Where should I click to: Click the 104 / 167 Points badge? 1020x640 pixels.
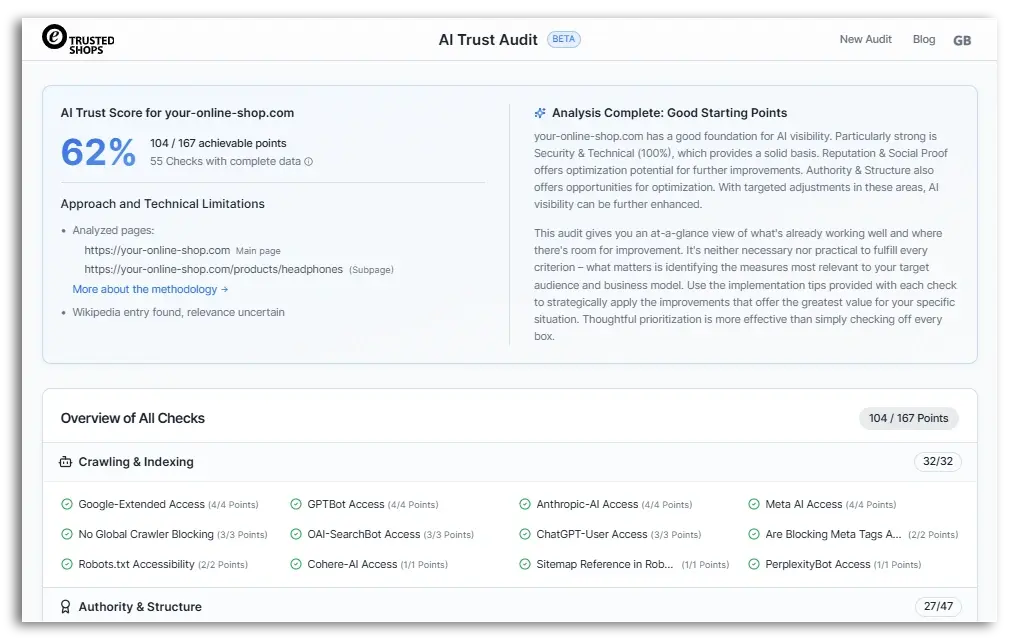pos(908,418)
